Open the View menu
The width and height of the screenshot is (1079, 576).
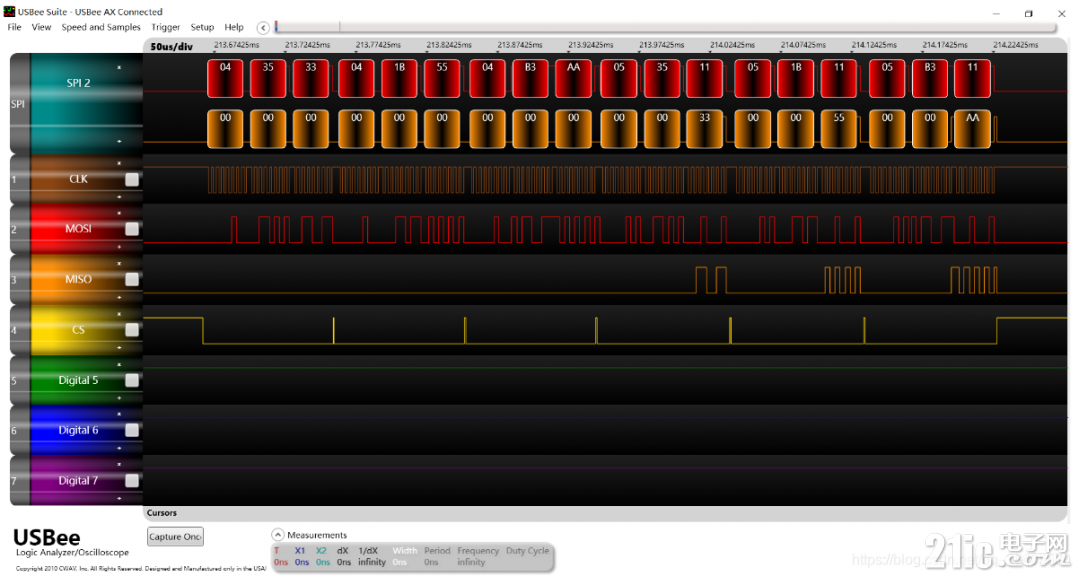coord(41,28)
